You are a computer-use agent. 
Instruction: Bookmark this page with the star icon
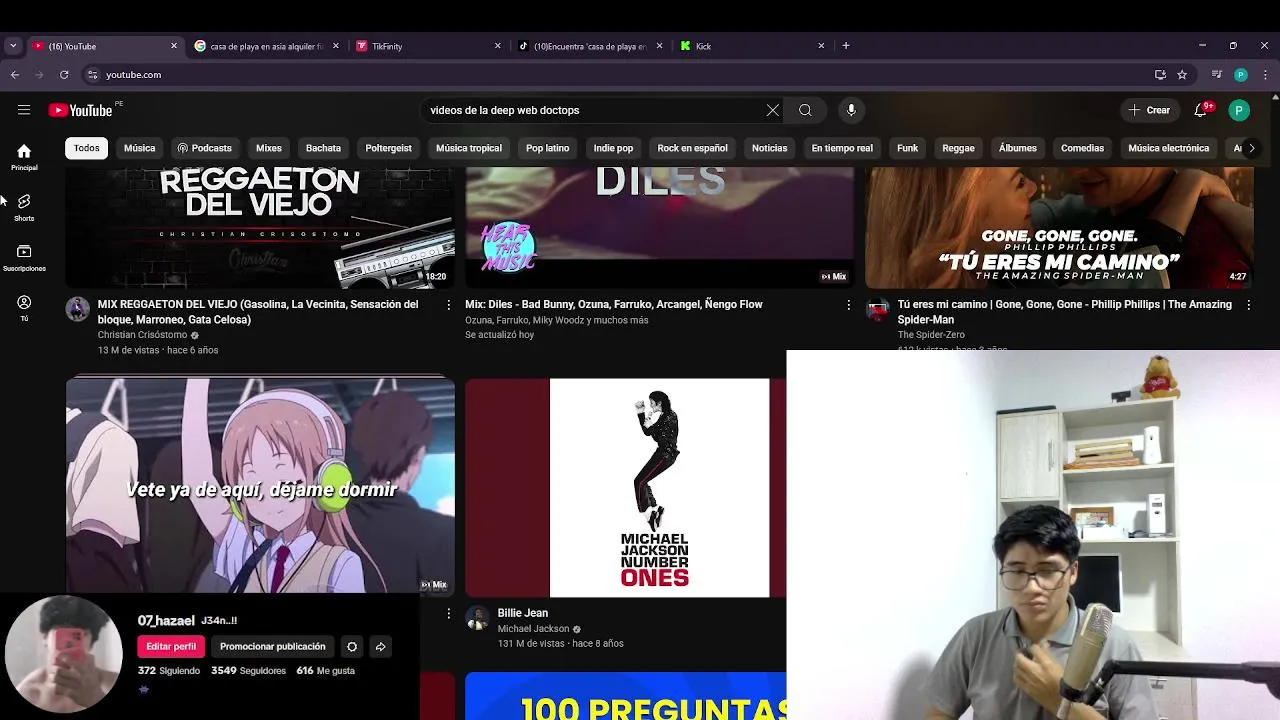(1182, 74)
